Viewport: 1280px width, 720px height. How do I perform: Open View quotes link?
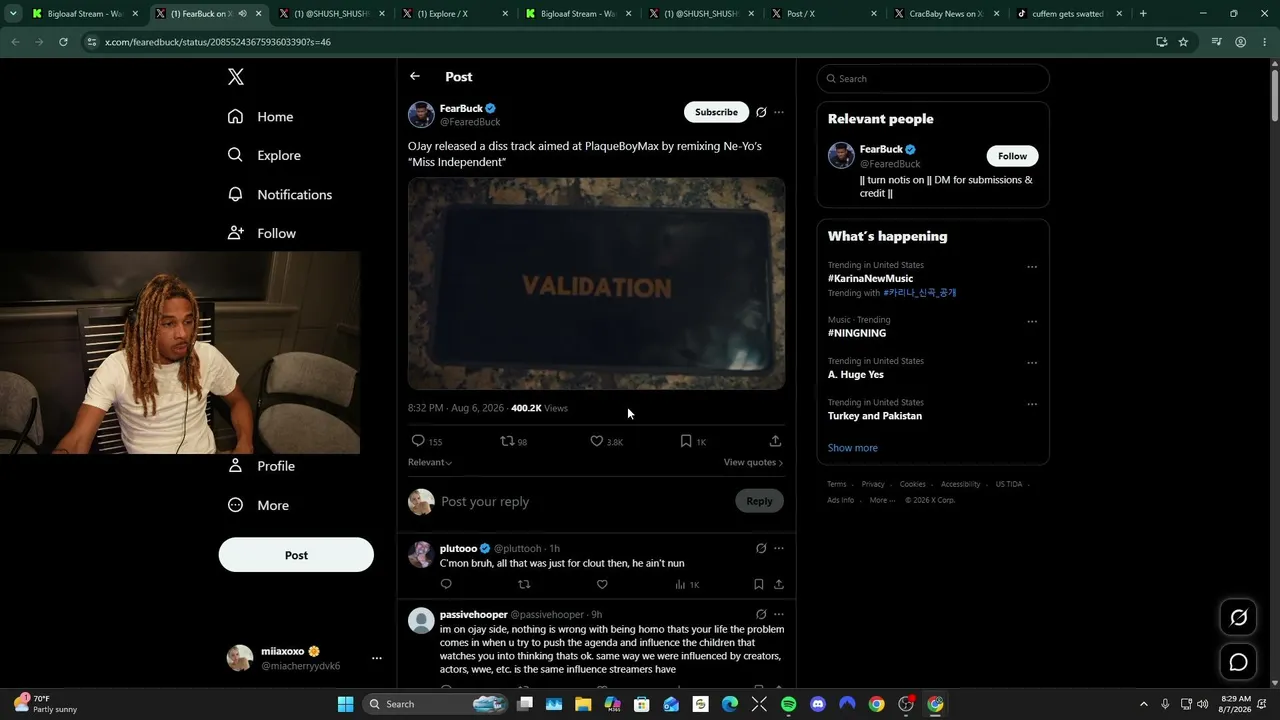click(x=753, y=463)
